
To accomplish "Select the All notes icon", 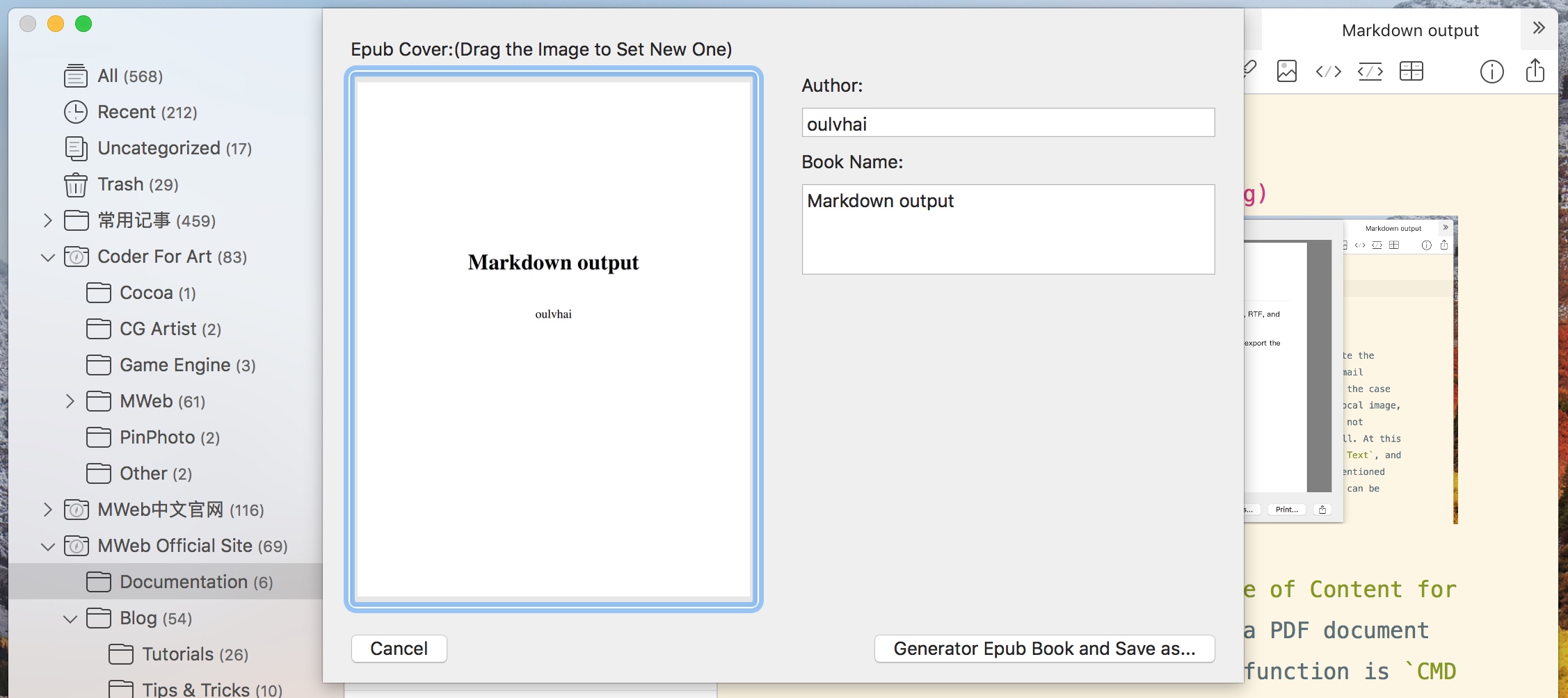I will (x=76, y=75).
